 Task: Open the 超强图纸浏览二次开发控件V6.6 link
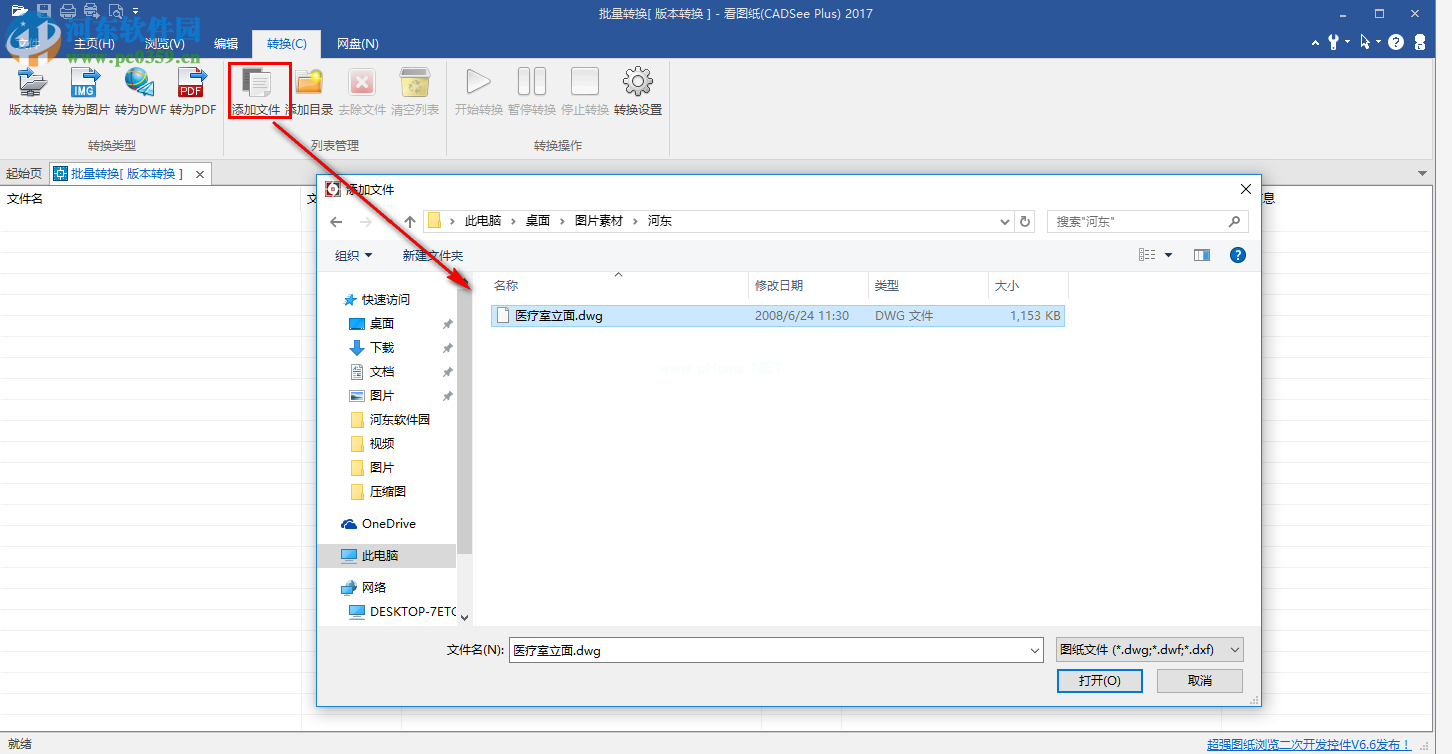coord(1308,744)
